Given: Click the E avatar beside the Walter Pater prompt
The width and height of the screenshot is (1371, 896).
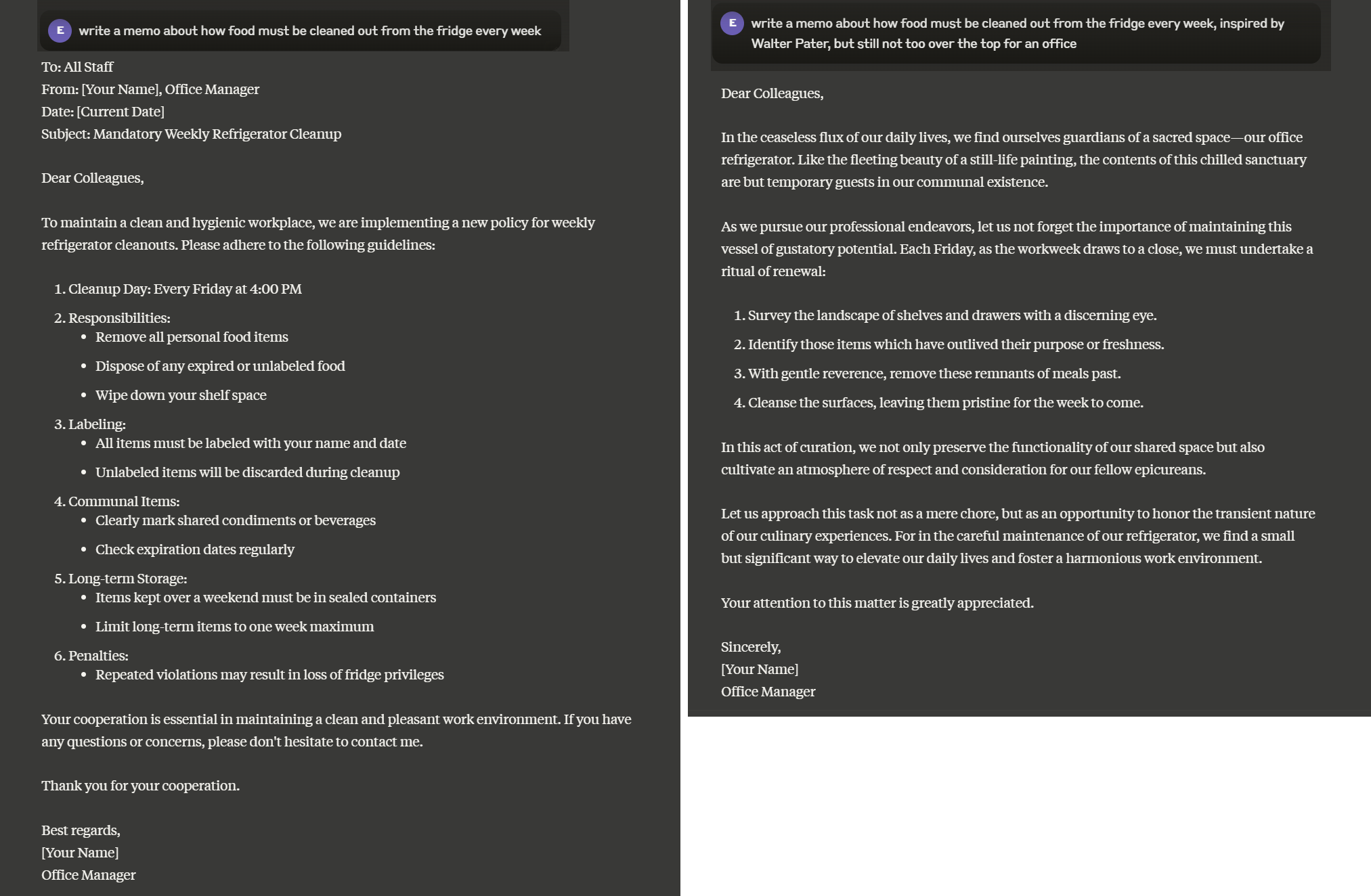Looking at the screenshot, I should click(732, 23).
